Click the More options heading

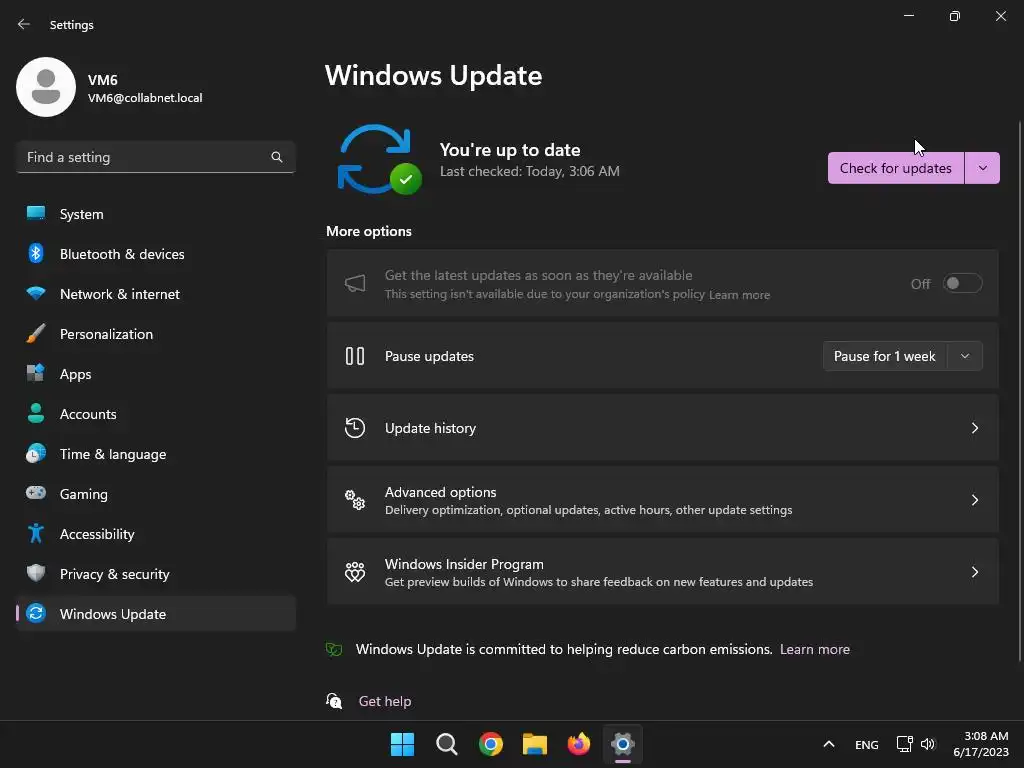tap(369, 231)
